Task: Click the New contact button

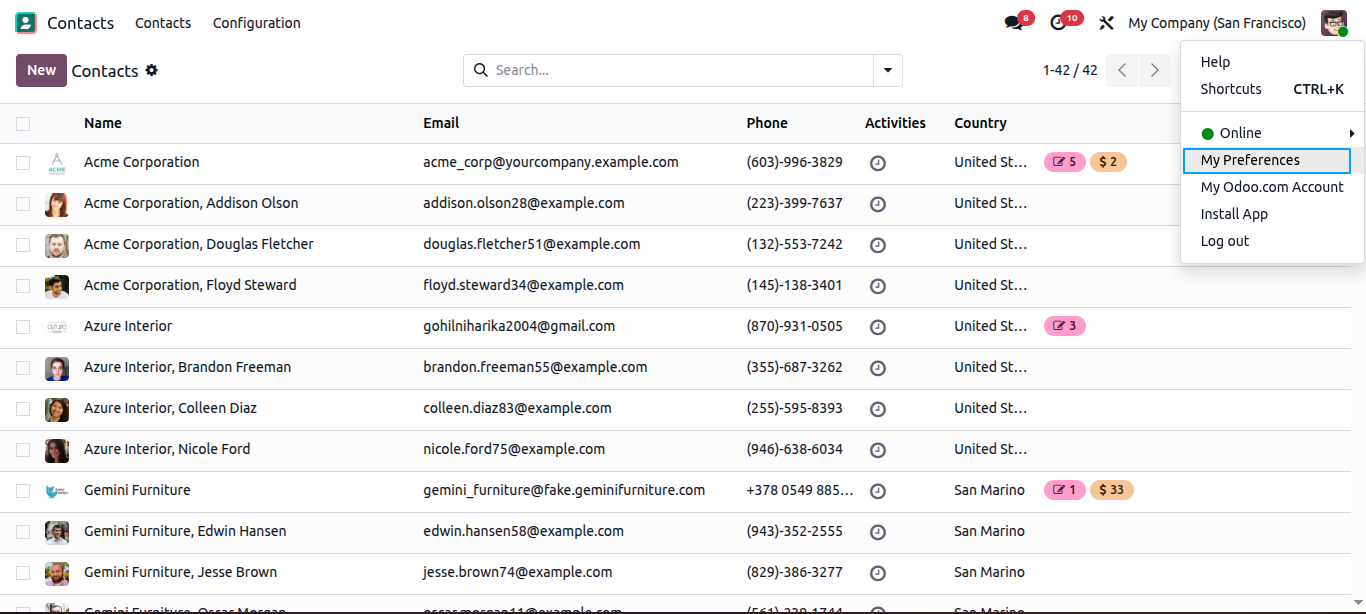Action: pos(41,70)
